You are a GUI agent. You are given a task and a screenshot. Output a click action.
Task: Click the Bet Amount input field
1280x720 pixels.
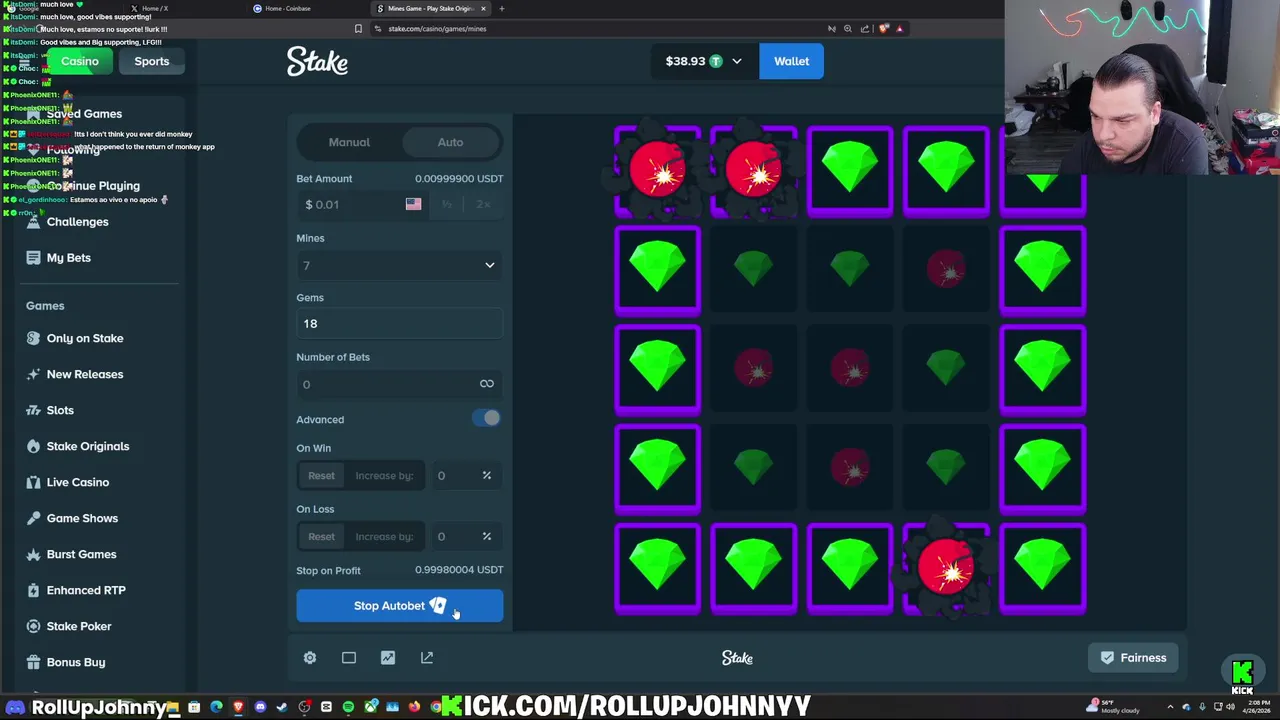tap(362, 204)
